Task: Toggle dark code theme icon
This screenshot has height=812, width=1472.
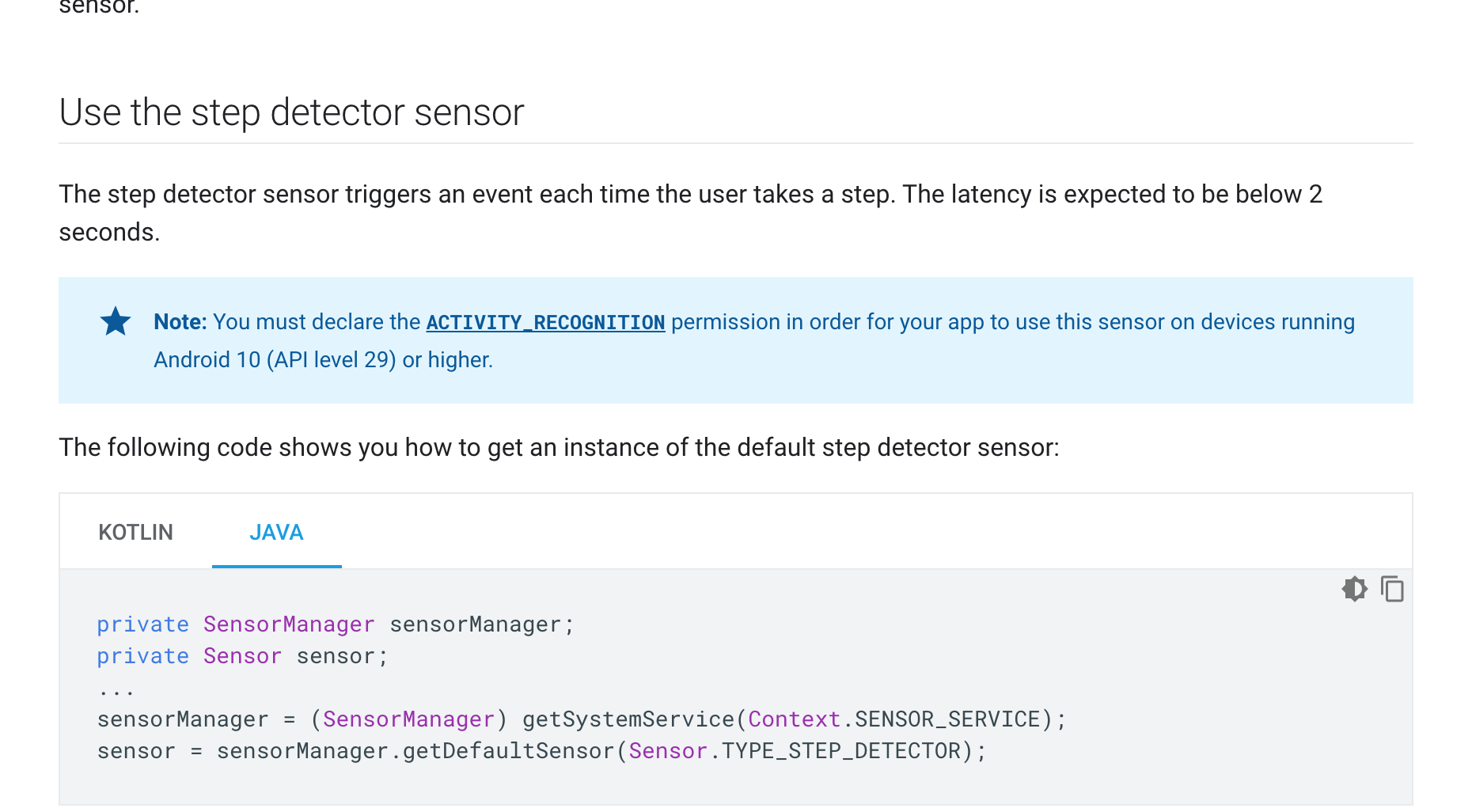Action: pos(1354,589)
